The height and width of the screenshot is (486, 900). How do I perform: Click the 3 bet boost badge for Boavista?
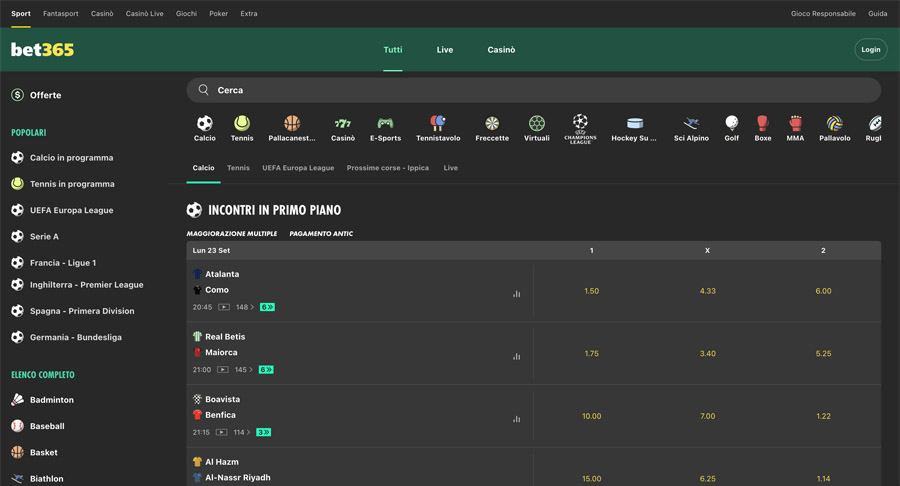coord(263,432)
